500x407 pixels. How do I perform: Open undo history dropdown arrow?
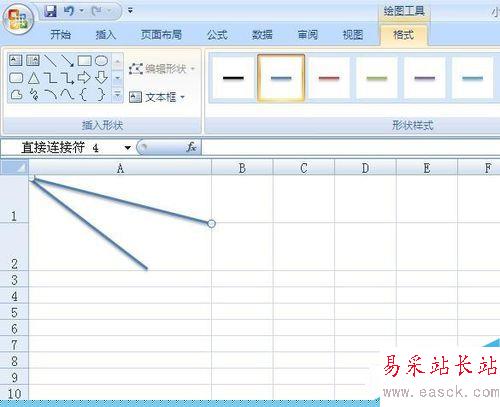coord(81,11)
